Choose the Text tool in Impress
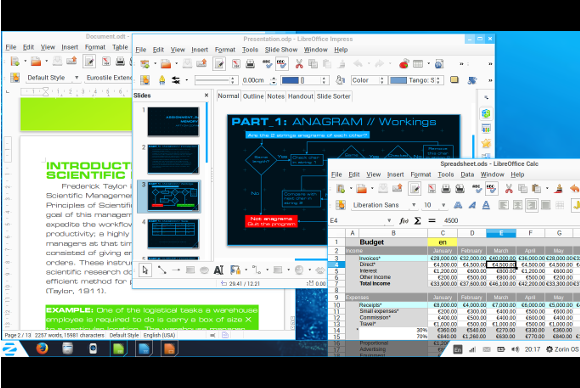 pos(218,270)
